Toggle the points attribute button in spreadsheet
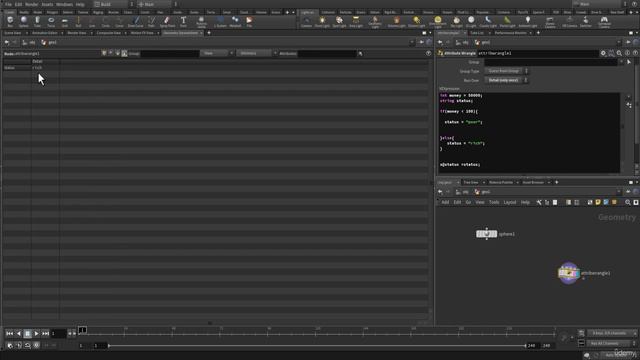The width and height of the screenshot is (640, 360). coord(104,53)
